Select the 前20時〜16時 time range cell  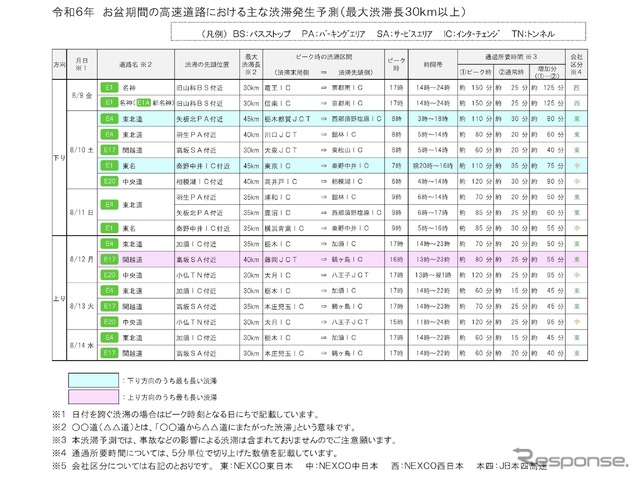(433, 166)
